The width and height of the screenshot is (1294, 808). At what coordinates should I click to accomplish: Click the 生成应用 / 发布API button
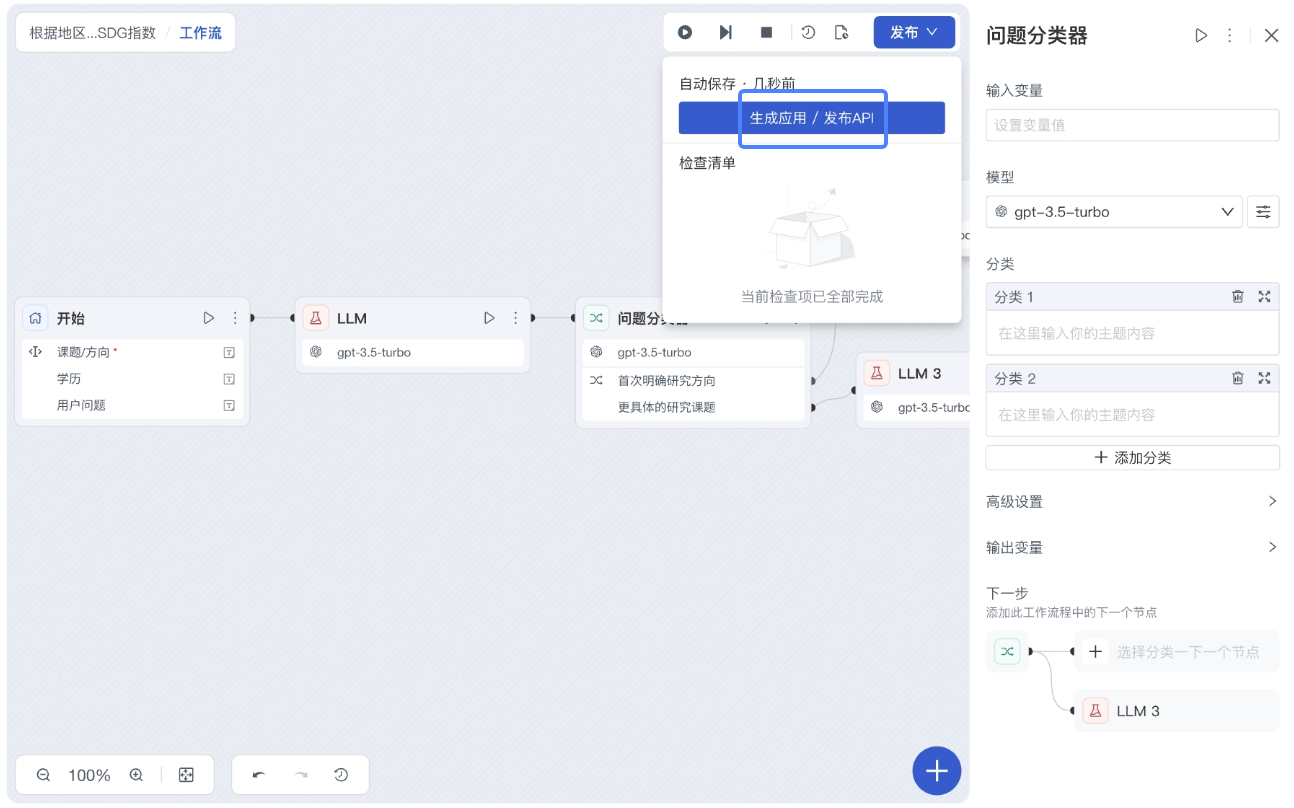click(812, 118)
